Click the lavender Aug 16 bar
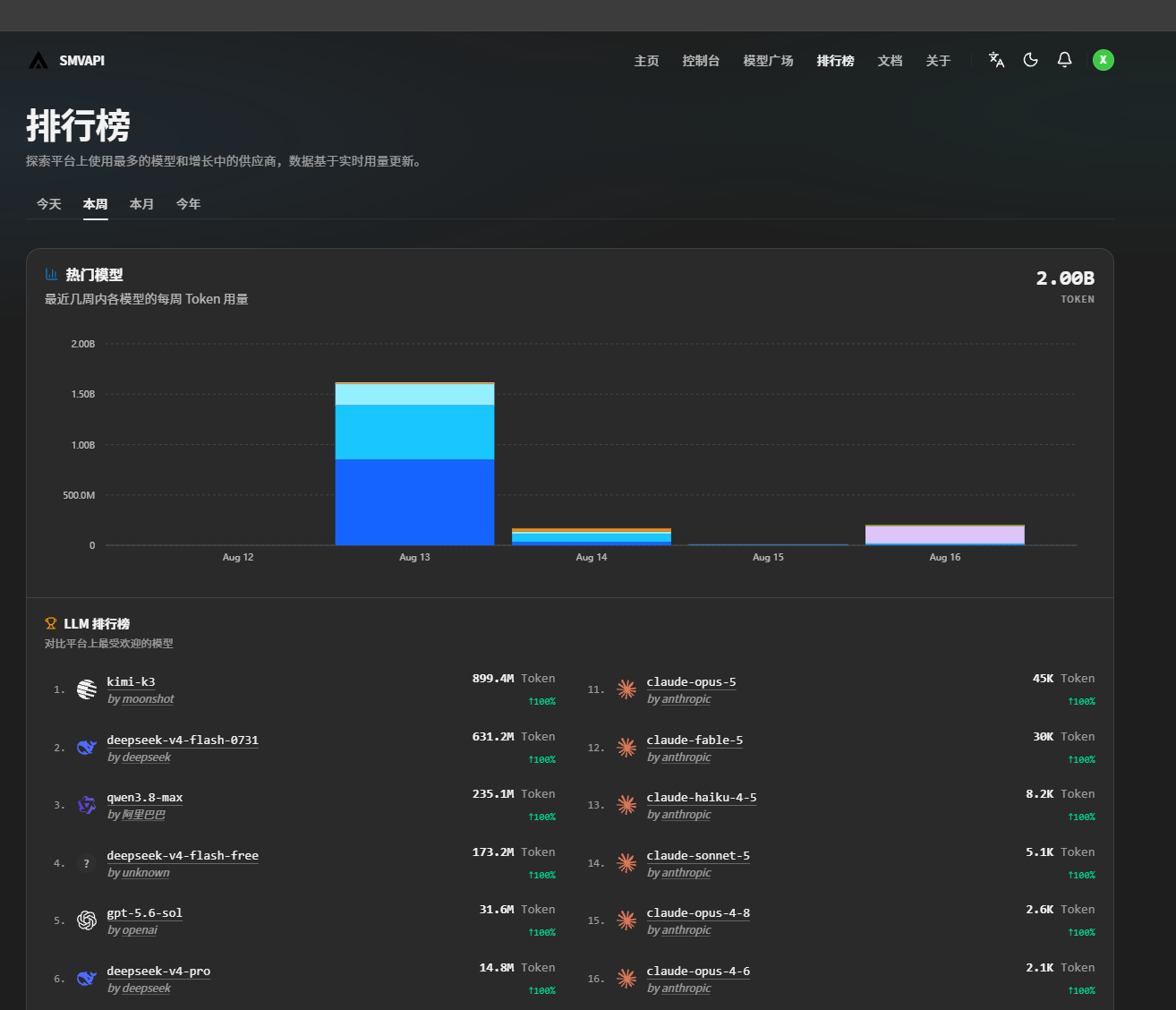The width and height of the screenshot is (1176, 1010). [944, 535]
